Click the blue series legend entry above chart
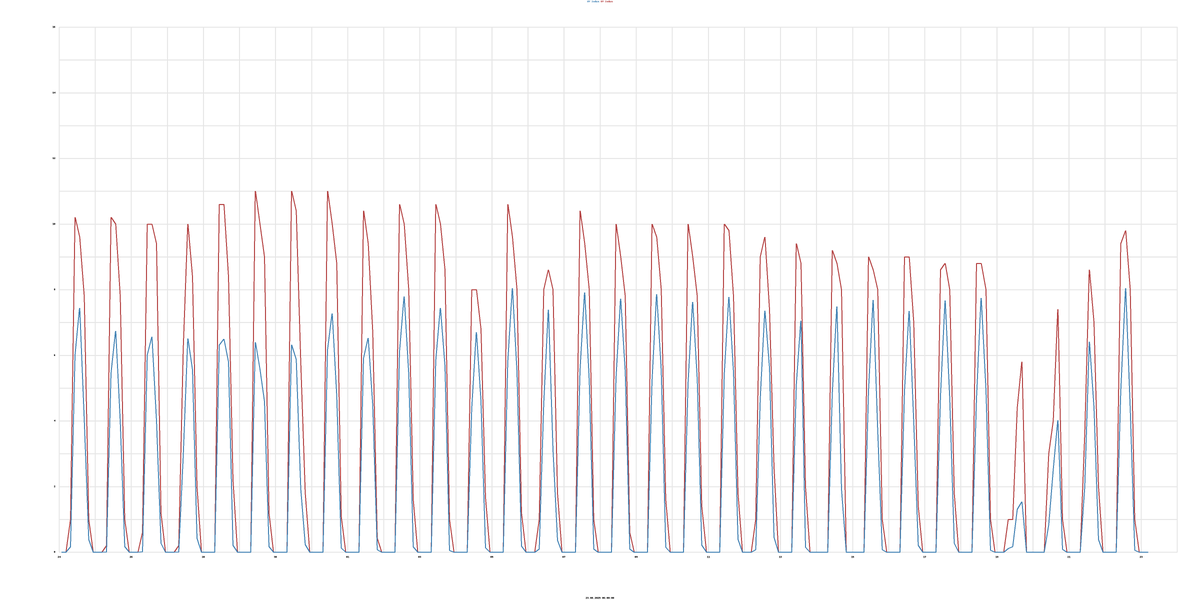This screenshot has width=1200, height=600. (593, 1)
